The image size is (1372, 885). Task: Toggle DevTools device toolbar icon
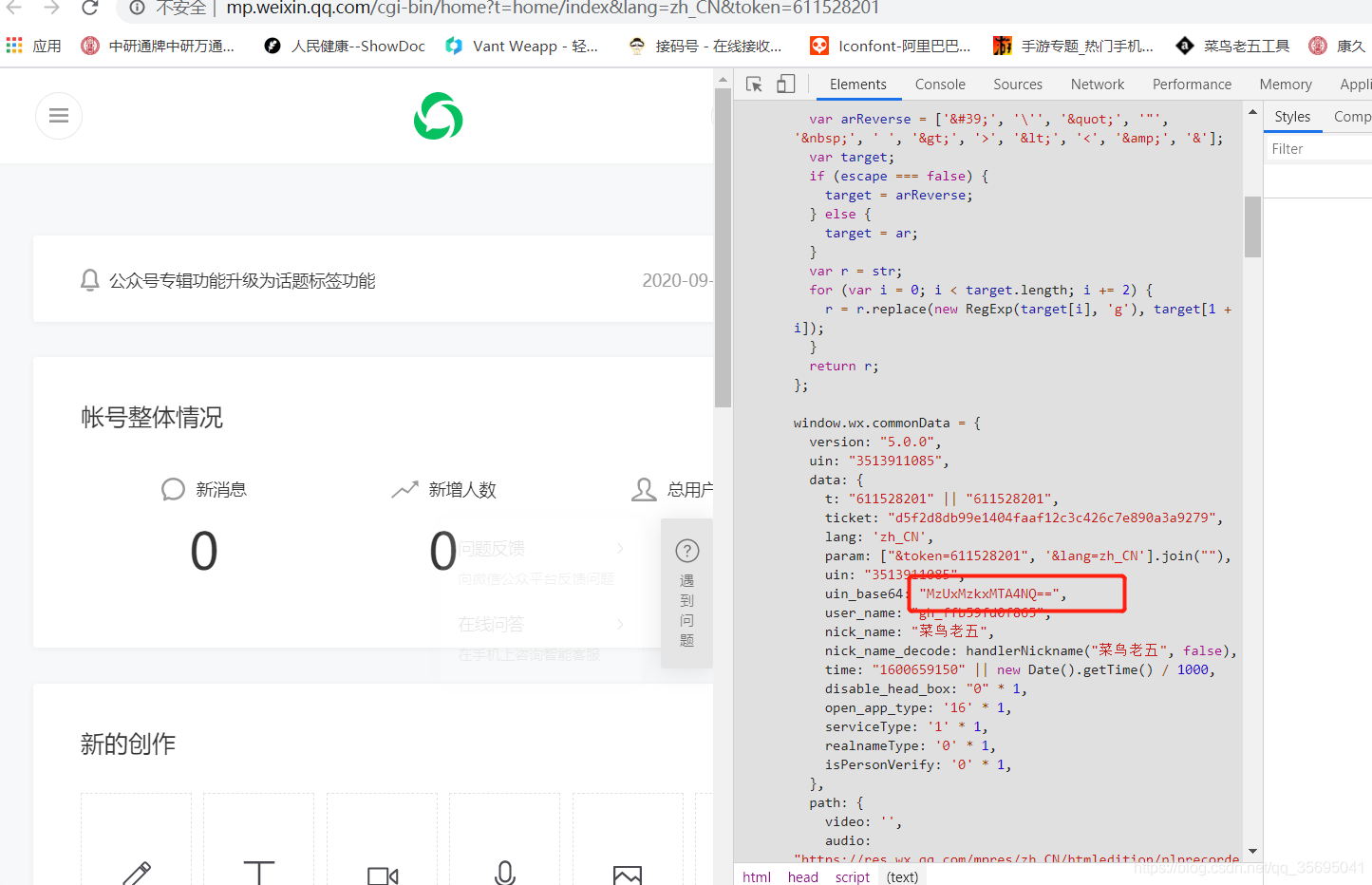785,84
